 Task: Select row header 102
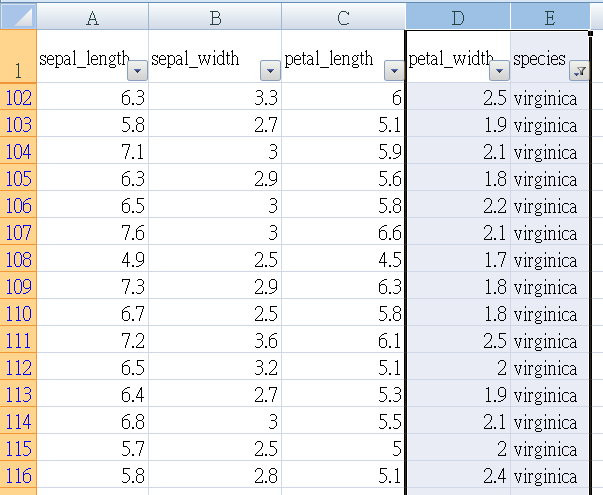[x=18, y=97]
